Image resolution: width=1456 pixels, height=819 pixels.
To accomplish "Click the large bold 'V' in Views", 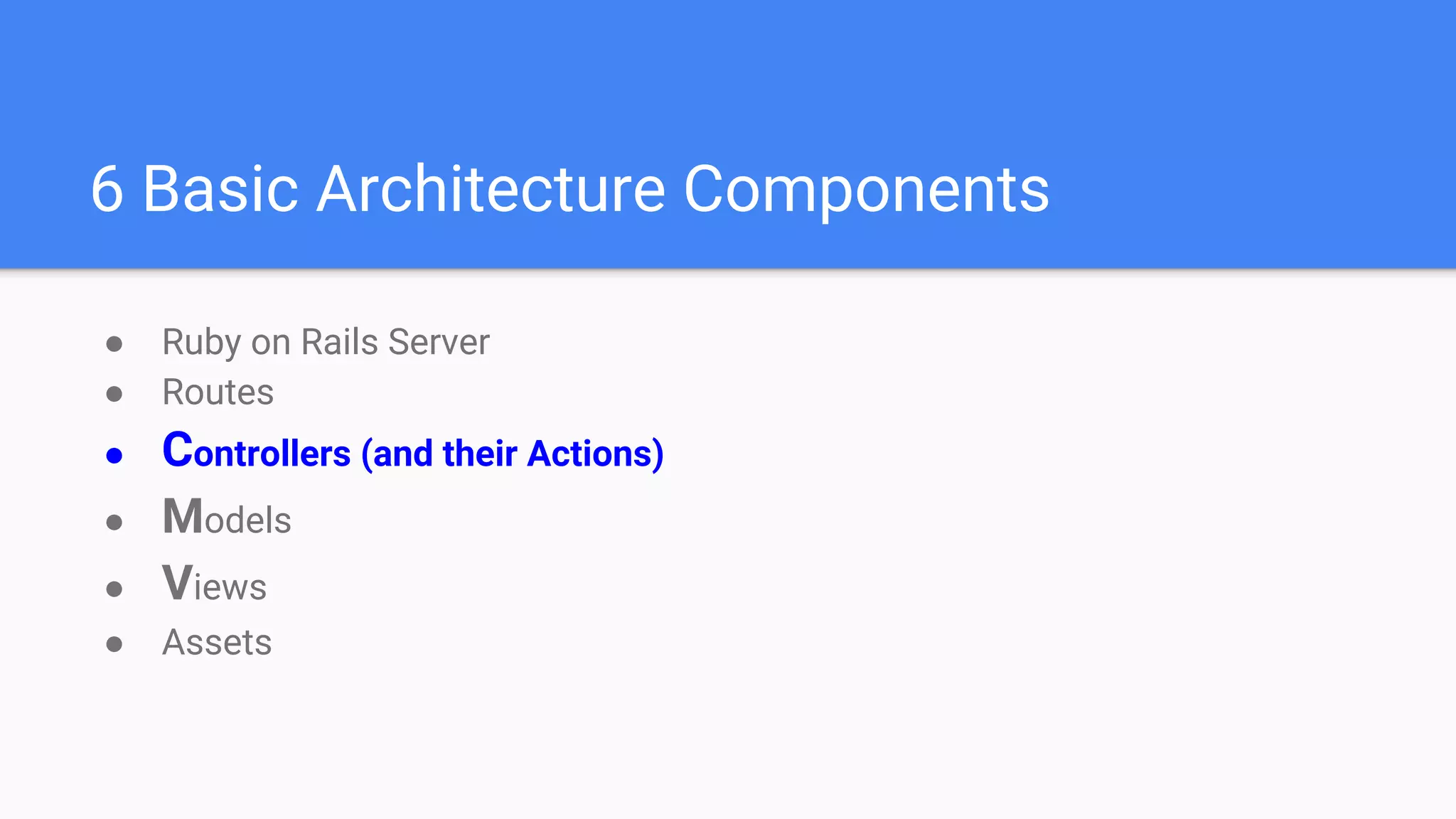I will pos(177,583).
